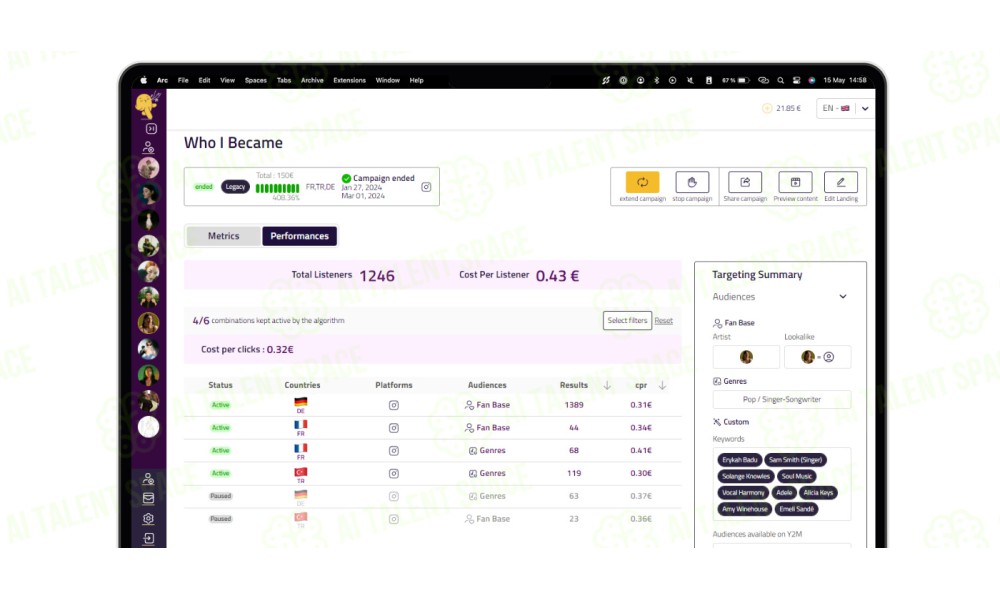Click the Reset link
The width and height of the screenshot is (1000, 600).
tap(663, 321)
